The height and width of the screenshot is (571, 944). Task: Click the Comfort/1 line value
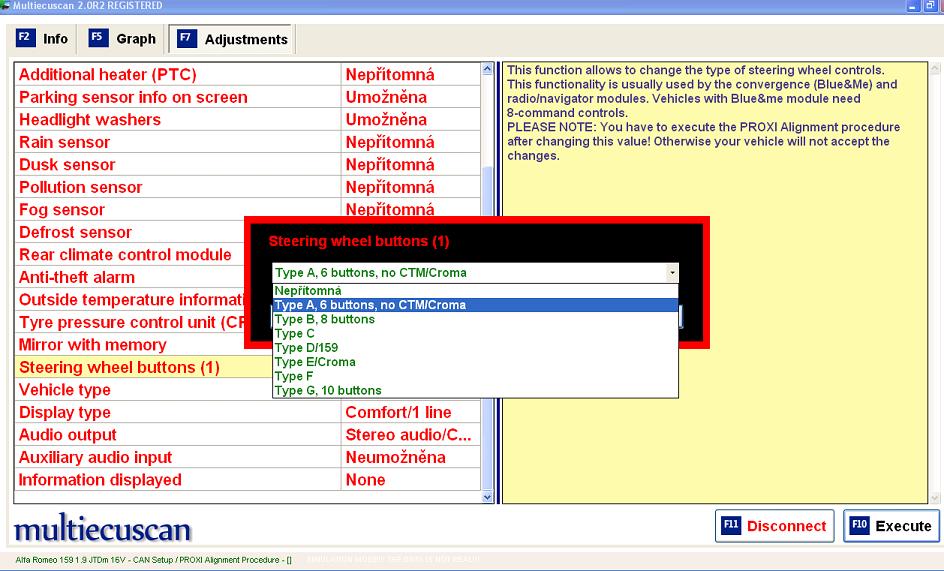coord(398,412)
